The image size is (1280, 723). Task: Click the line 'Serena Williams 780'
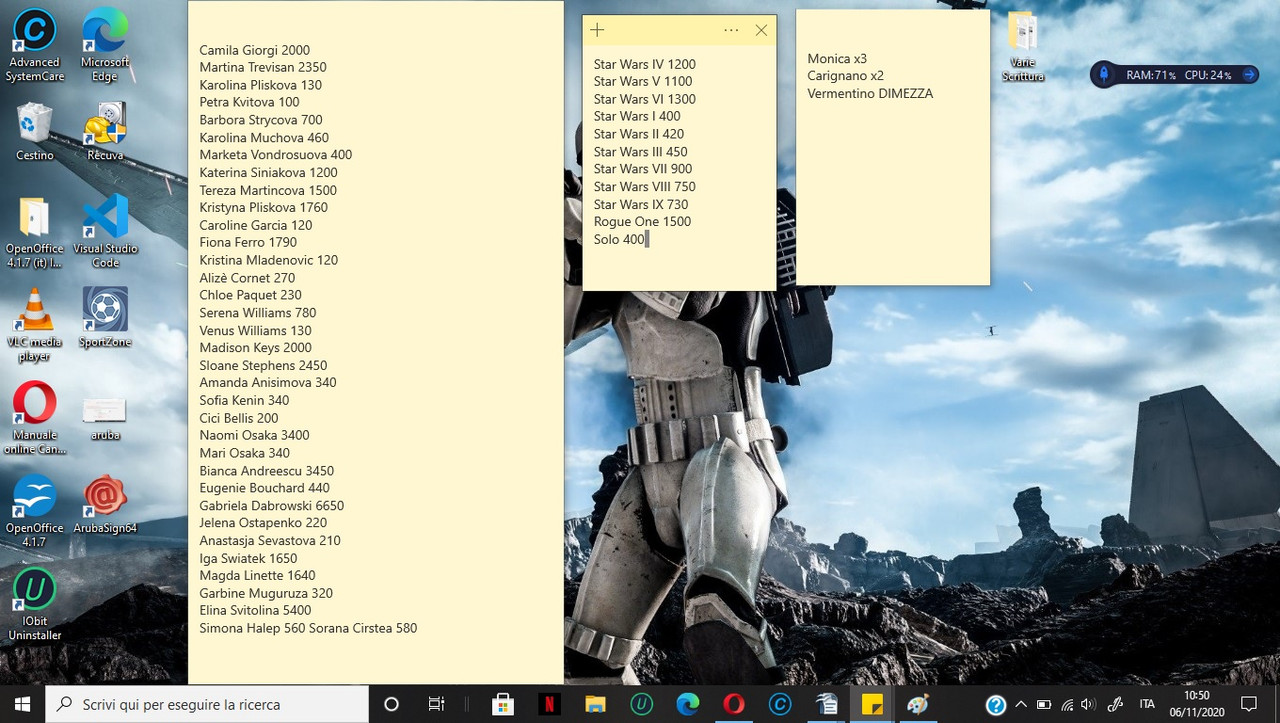pyautogui.click(x=258, y=313)
